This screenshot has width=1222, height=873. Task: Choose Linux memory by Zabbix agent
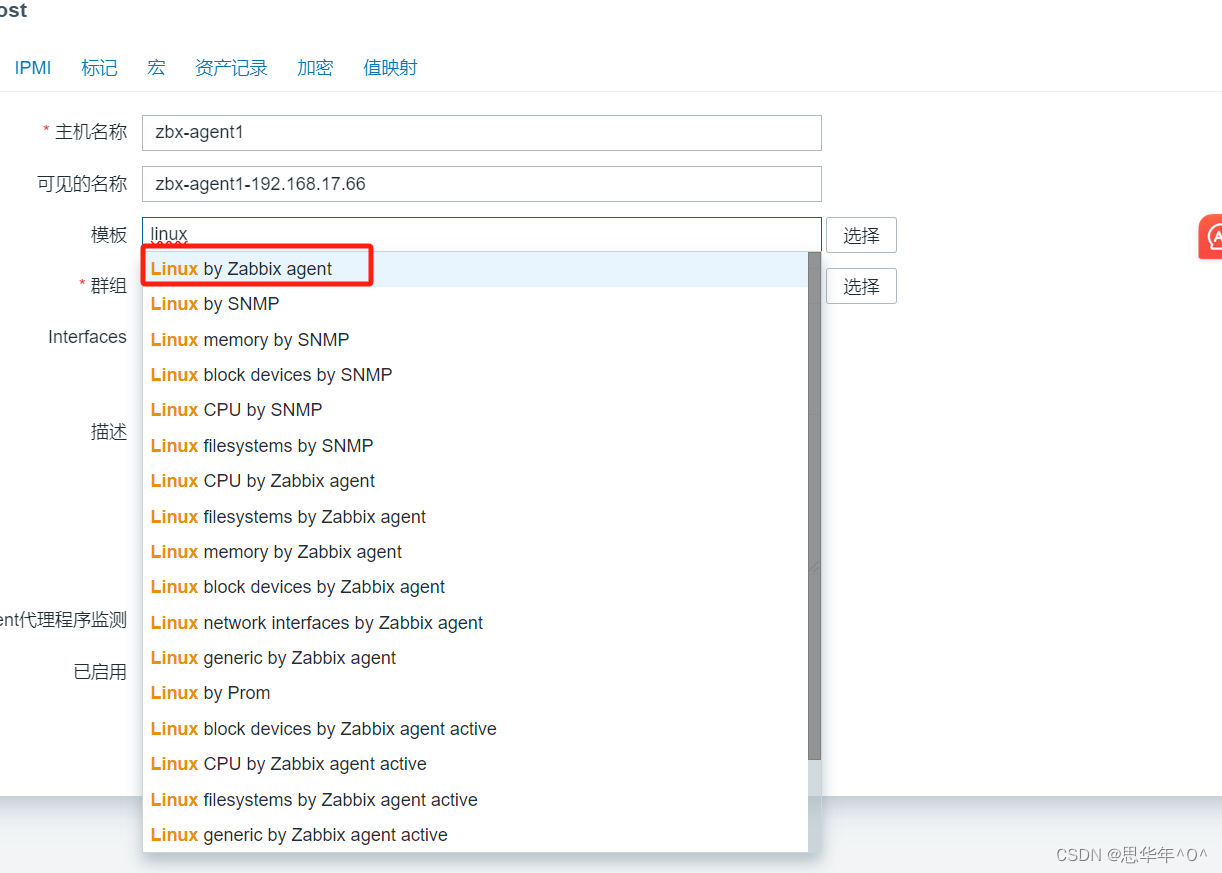[475, 552]
